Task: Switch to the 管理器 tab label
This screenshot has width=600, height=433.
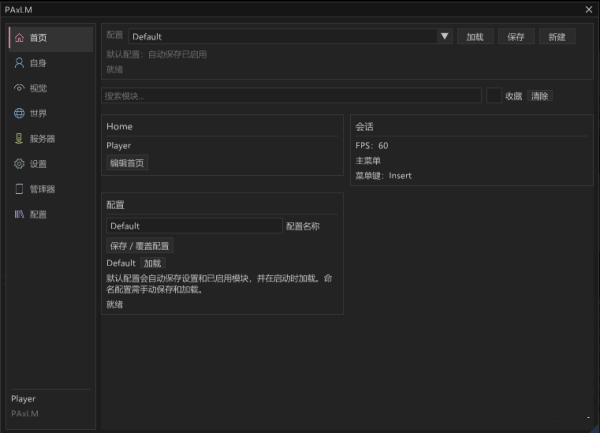Action: pos(42,189)
